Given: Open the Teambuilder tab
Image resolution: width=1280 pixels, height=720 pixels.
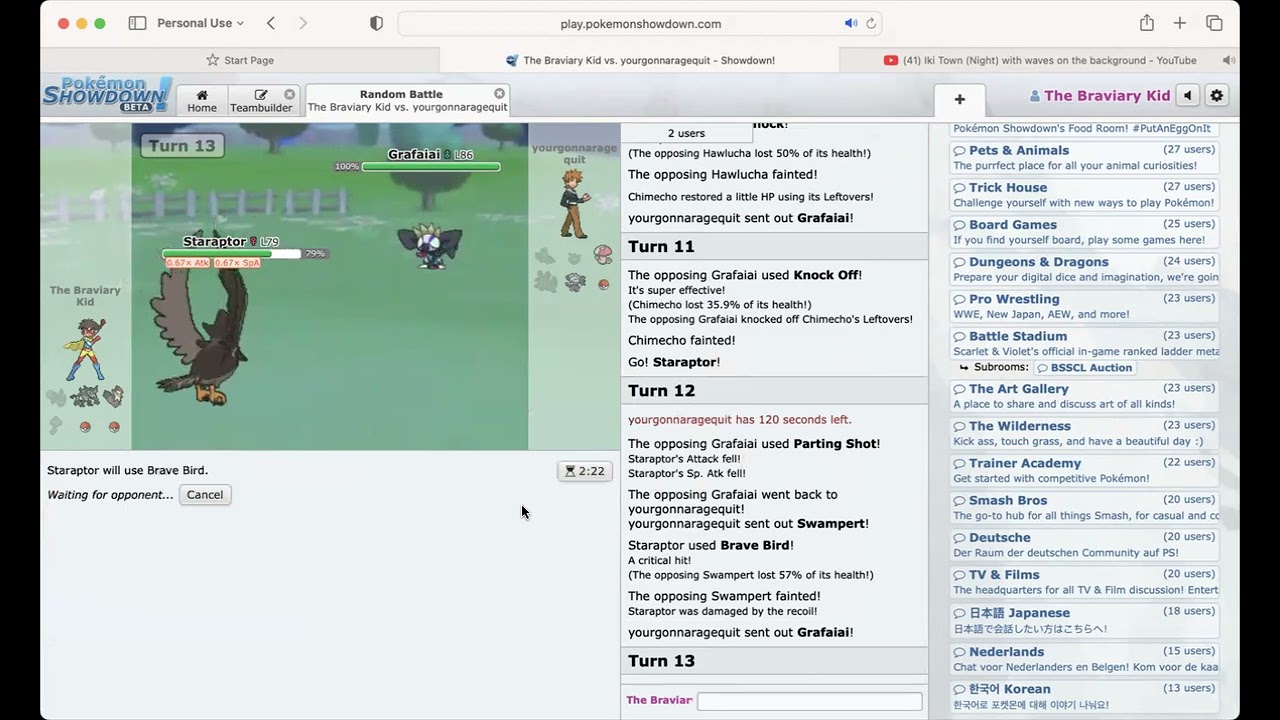Looking at the screenshot, I should coord(262,101).
